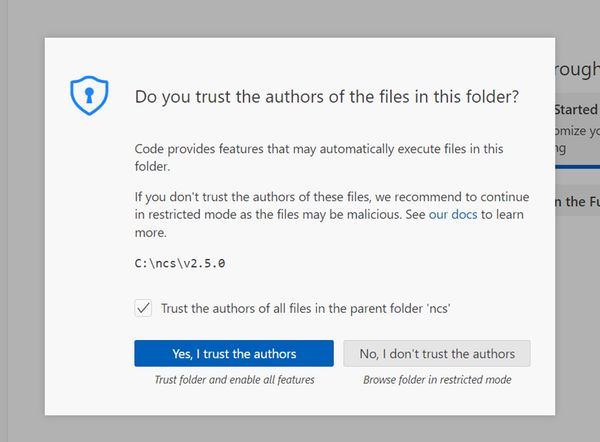Click 'Browse folder in restricted mode' caption
Image resolution: width=600 pixels, height=442 pixels.
tap(437, 380)
